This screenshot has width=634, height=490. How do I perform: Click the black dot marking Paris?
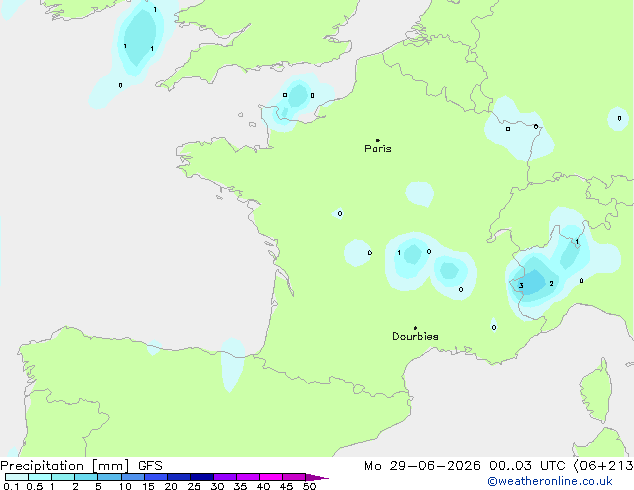pos(378,140)
